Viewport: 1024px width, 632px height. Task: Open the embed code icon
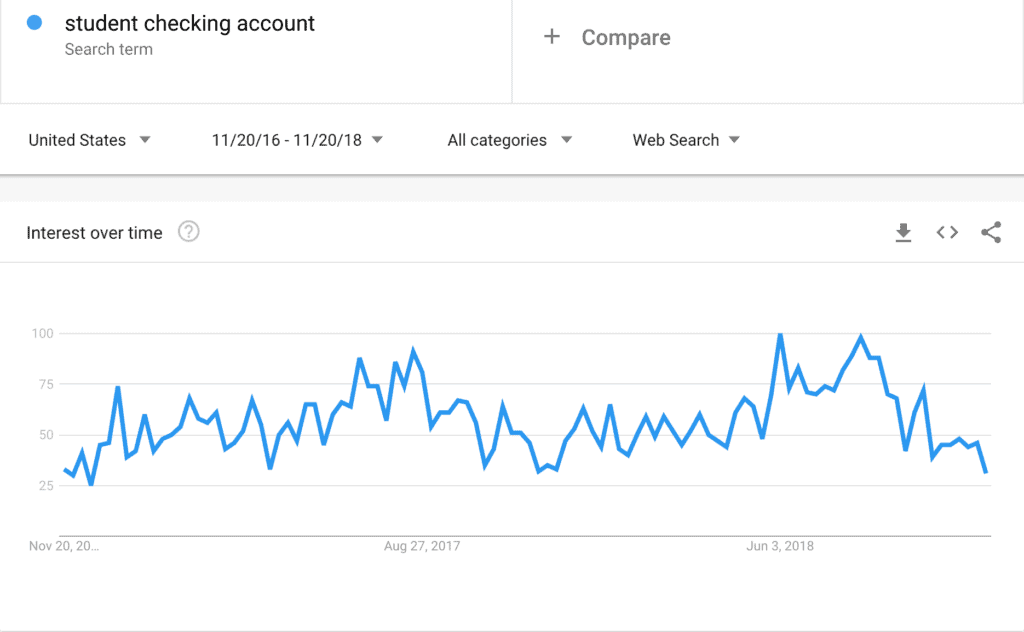(947, 232)
